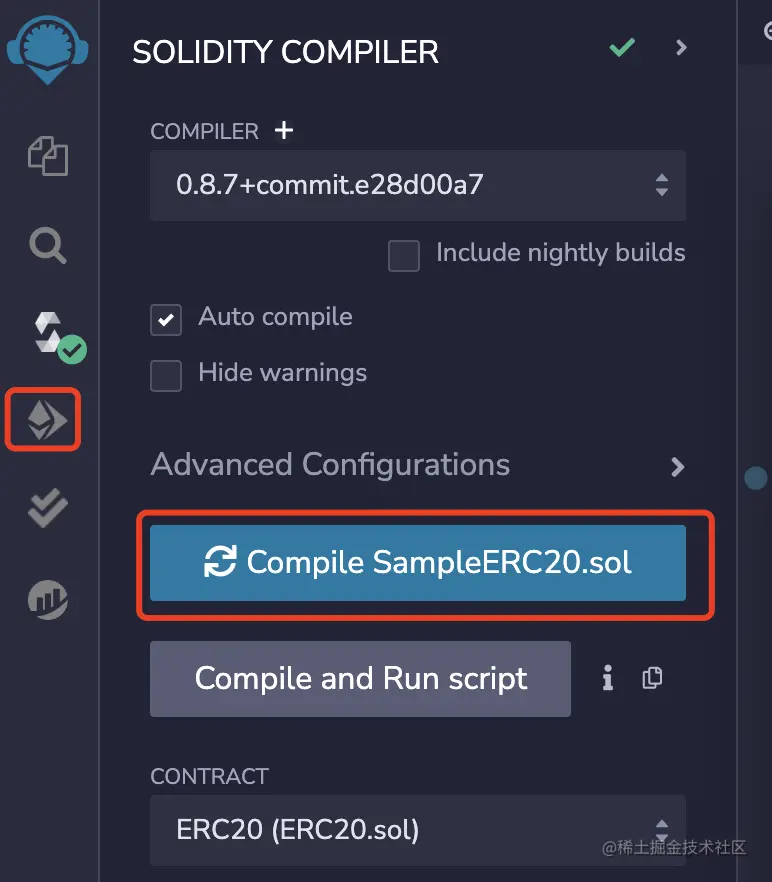This screenshot has height=882, width=772.
Task: Open the File Explorer panel icon
Action: click(47, 156)
